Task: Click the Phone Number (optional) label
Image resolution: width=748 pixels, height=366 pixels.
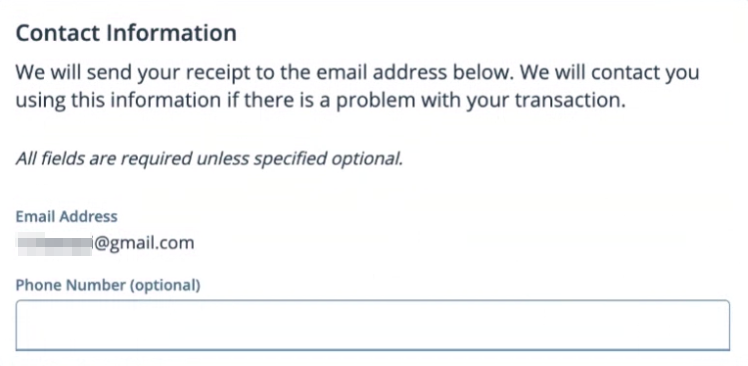Action: [x=108, y=285]
